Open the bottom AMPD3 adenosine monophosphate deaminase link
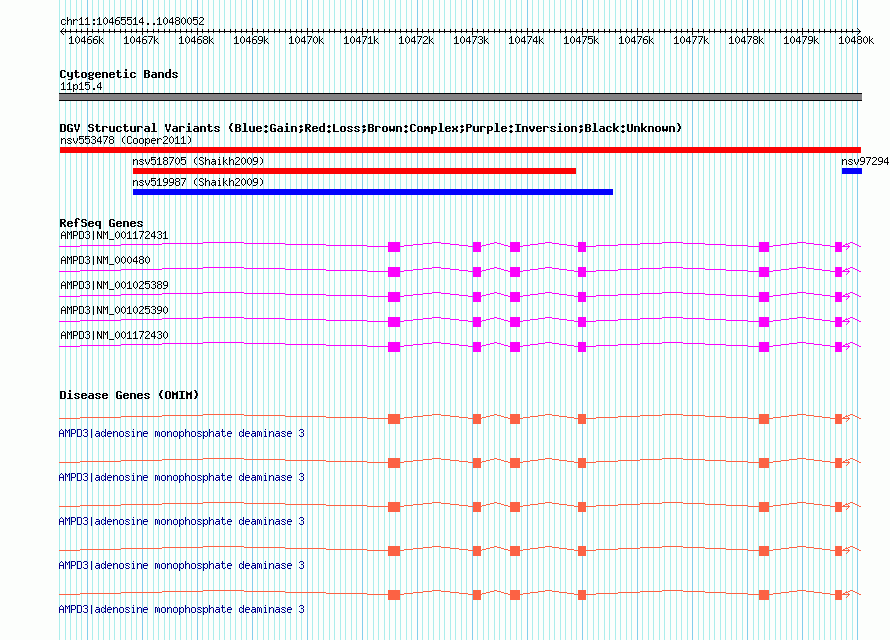The height and width of the screenshot is (640, 890). [x=182, y=609]
